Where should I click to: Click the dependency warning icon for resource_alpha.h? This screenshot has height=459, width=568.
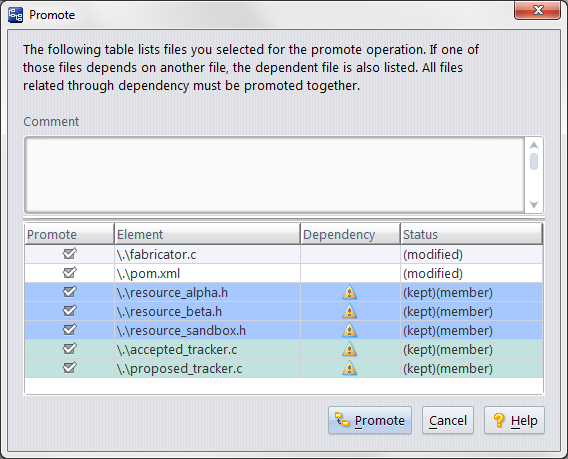coord(349,292)
